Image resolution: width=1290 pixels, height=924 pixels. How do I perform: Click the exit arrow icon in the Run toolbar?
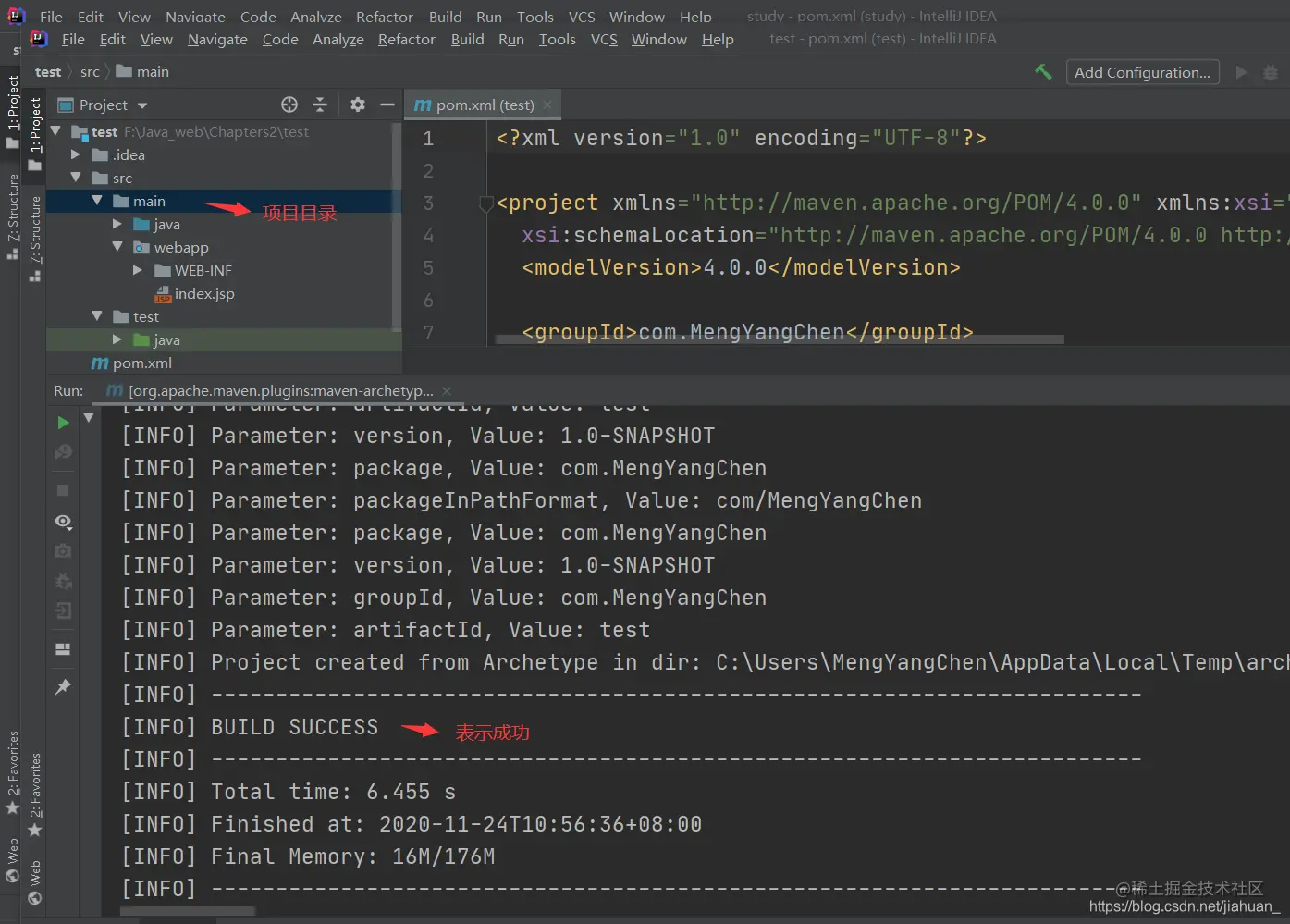tap(63, 610)
